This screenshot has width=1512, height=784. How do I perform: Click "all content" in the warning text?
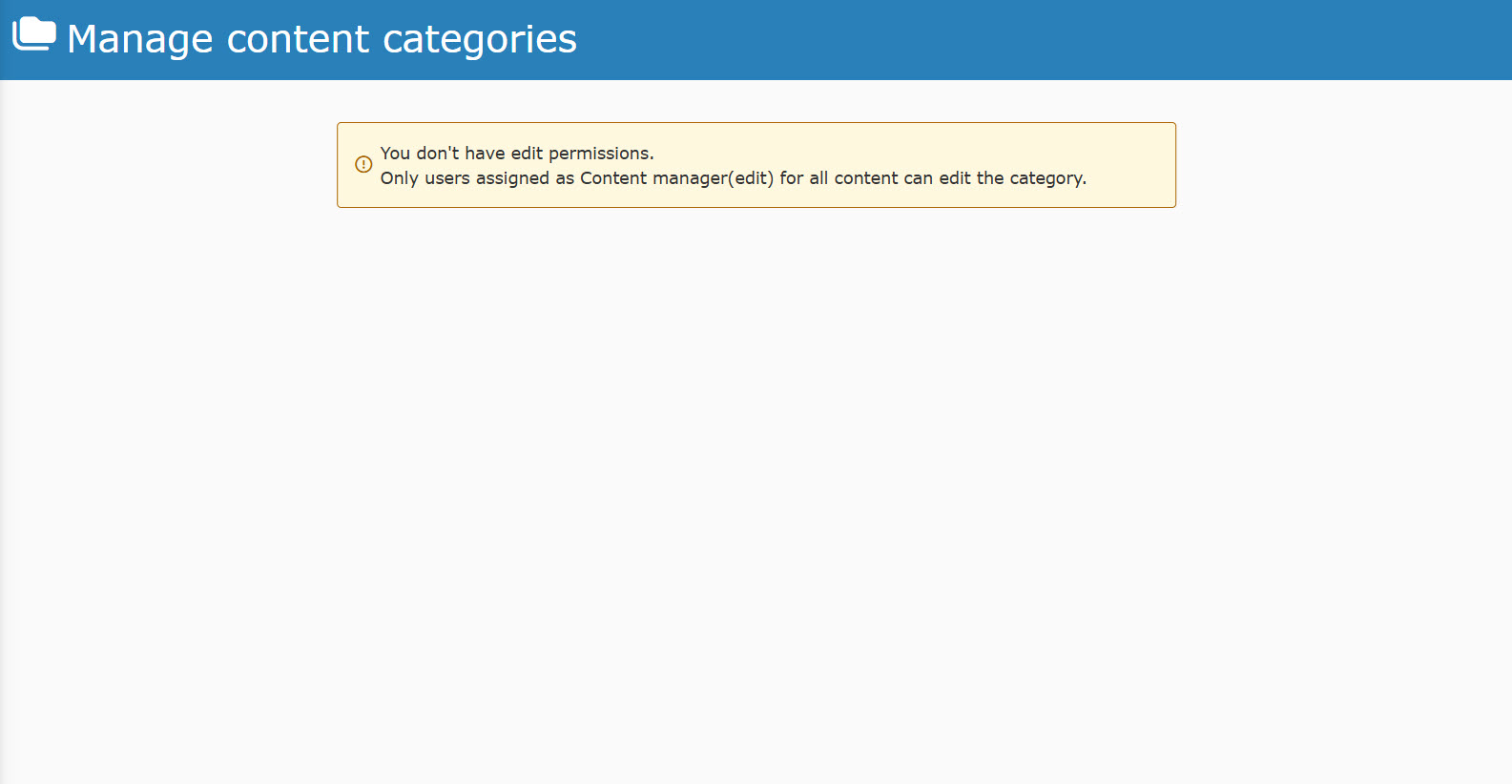click(x=854, y=178)
